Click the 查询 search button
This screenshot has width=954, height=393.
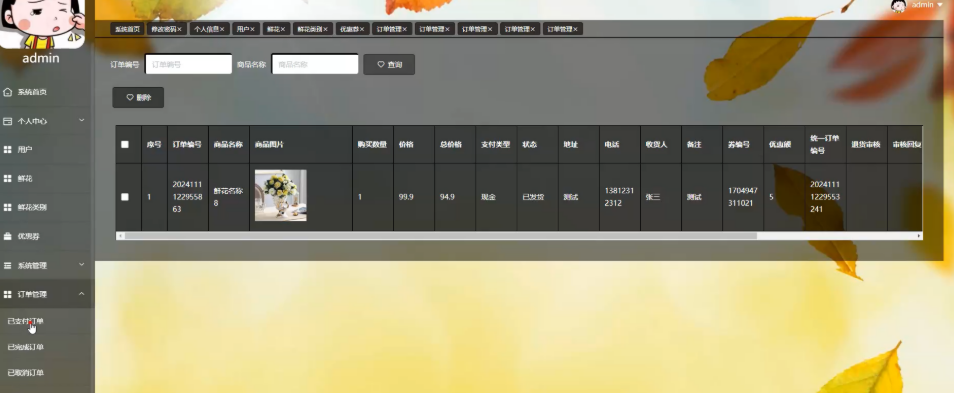(x=389, y=64)
